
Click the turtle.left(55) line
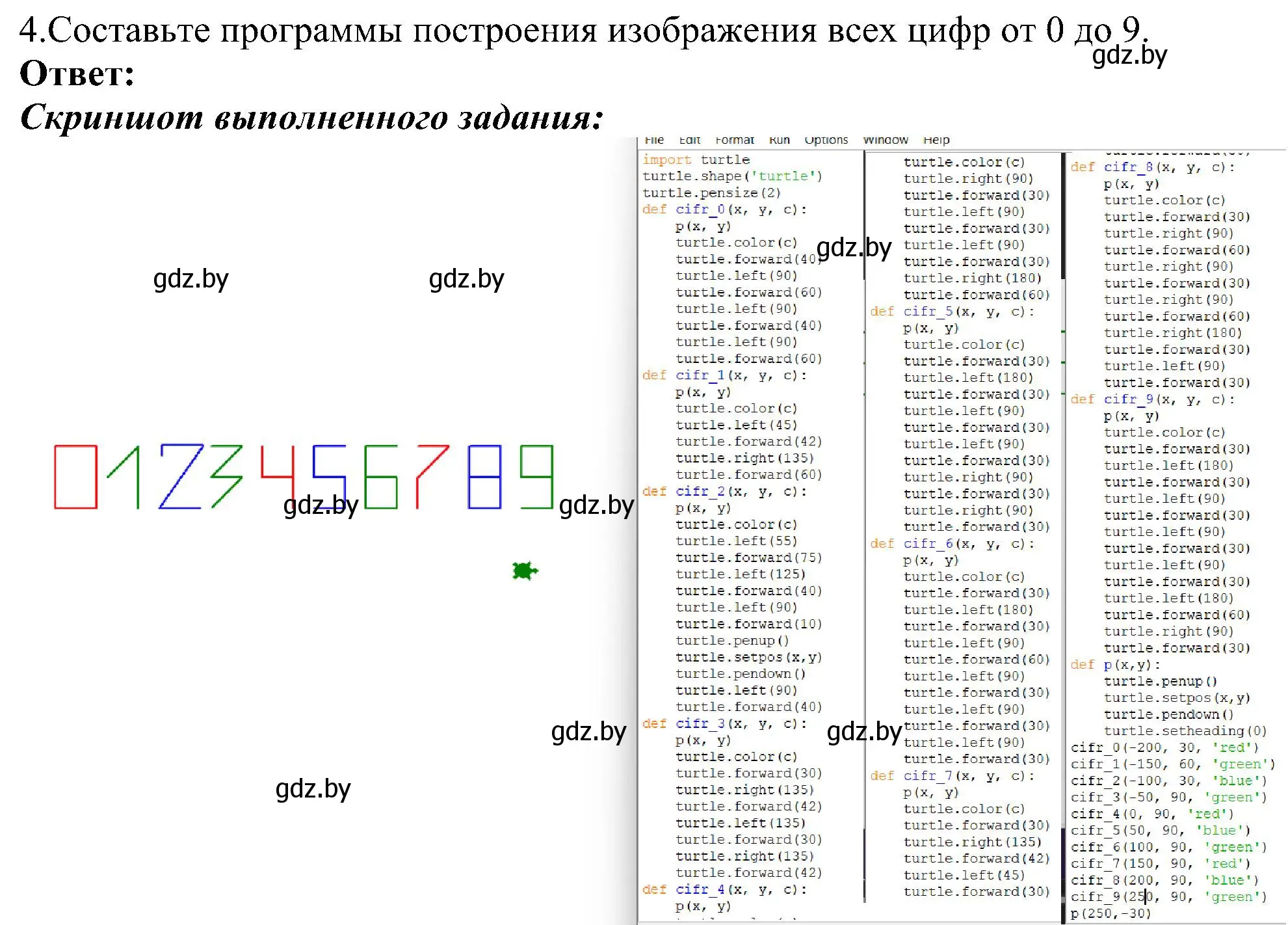coord(737,541)
